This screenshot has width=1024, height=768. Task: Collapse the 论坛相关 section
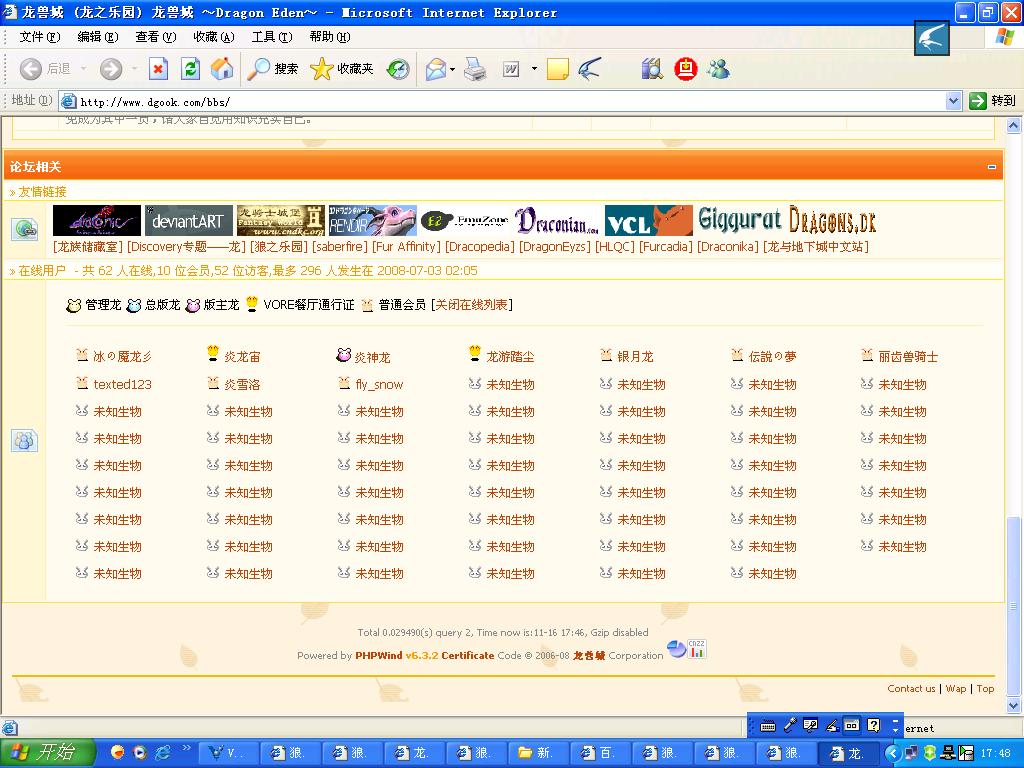pyautogui.click(x=992, y=167)
